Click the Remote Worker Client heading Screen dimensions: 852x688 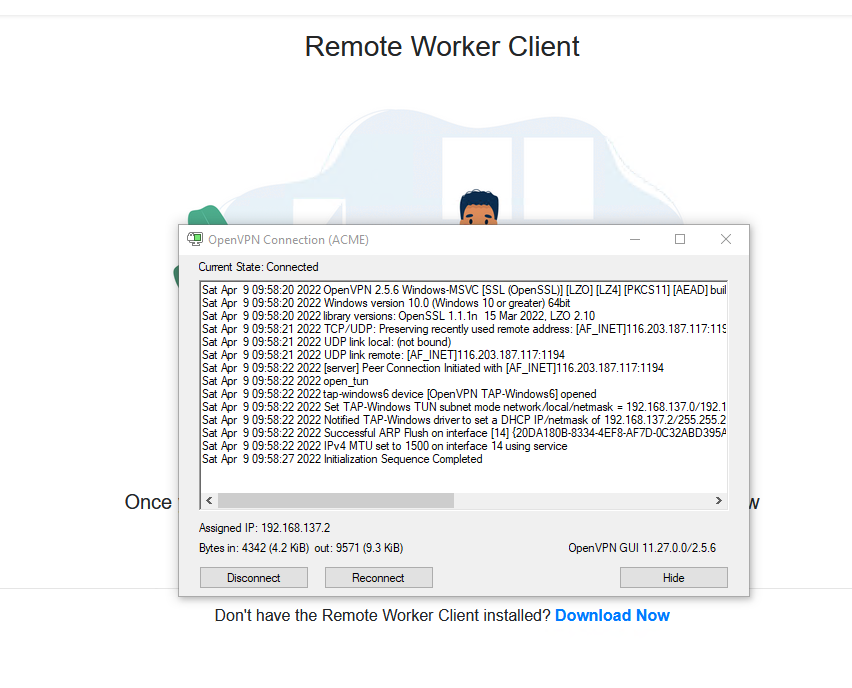click(x=442, y=47)
